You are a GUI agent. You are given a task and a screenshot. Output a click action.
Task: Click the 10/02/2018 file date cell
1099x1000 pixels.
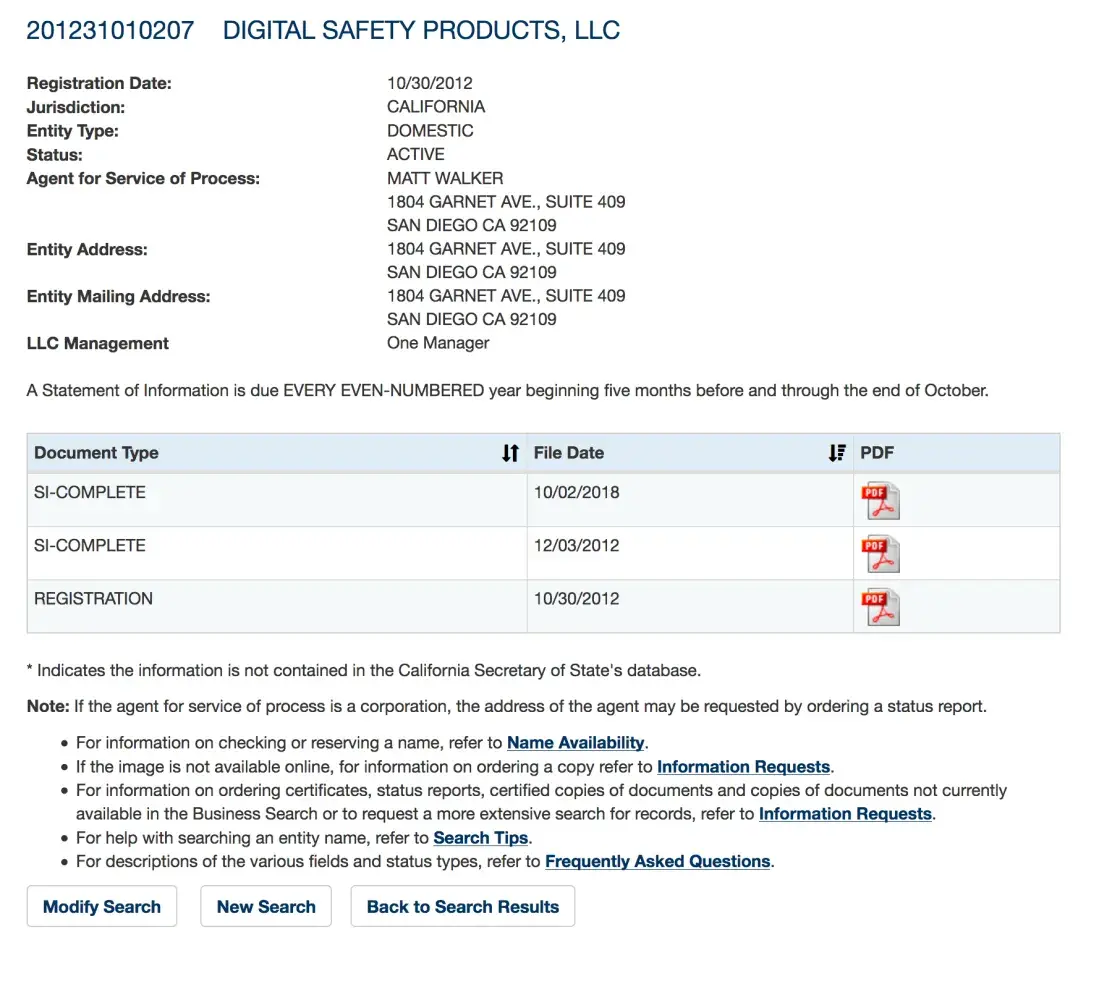[x=577, y=492]
